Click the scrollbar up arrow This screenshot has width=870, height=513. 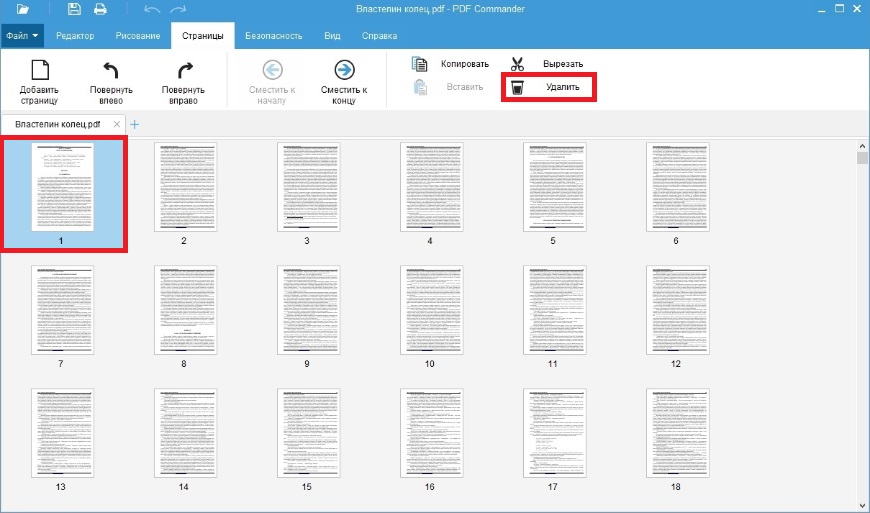click(862, 146)
